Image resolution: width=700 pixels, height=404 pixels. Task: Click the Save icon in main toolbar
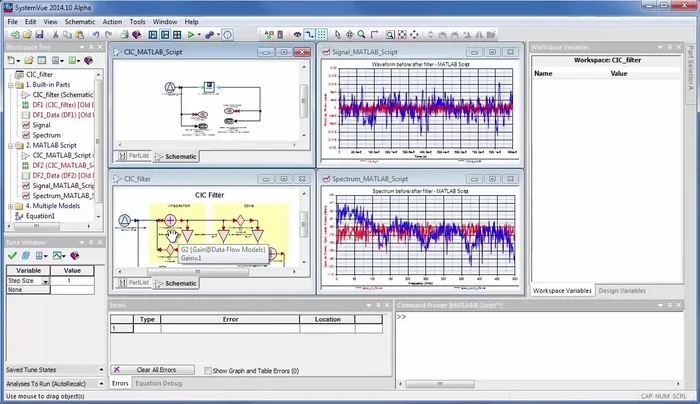(39, 34)
